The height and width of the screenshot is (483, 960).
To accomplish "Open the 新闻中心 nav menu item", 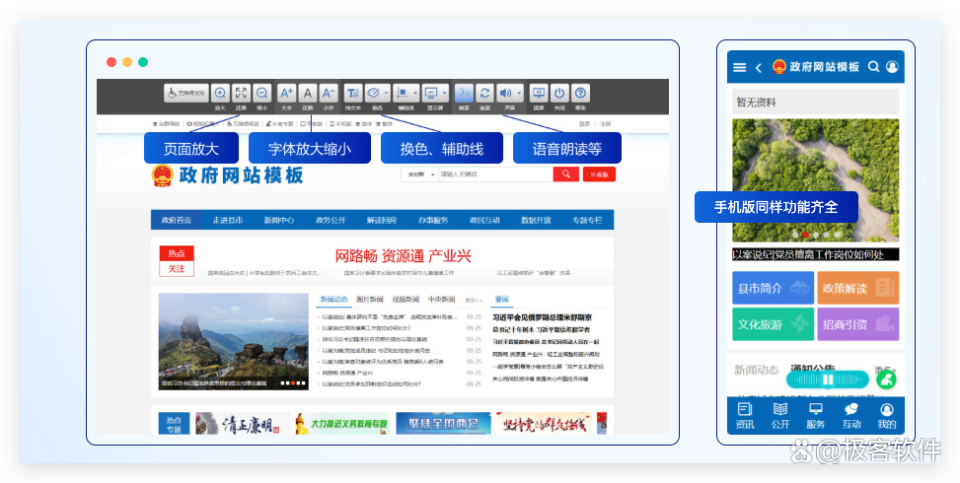I will (x=279, y=220).
